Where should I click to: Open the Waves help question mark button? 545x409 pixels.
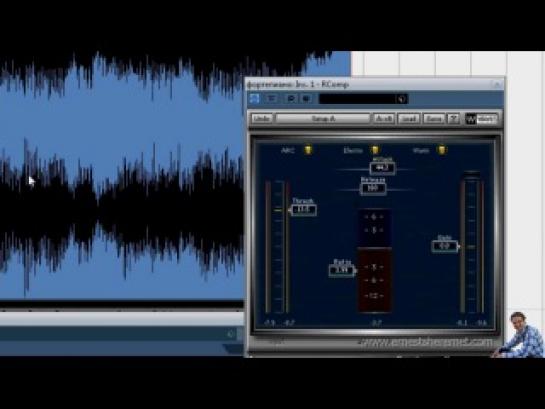coord(454,119)
